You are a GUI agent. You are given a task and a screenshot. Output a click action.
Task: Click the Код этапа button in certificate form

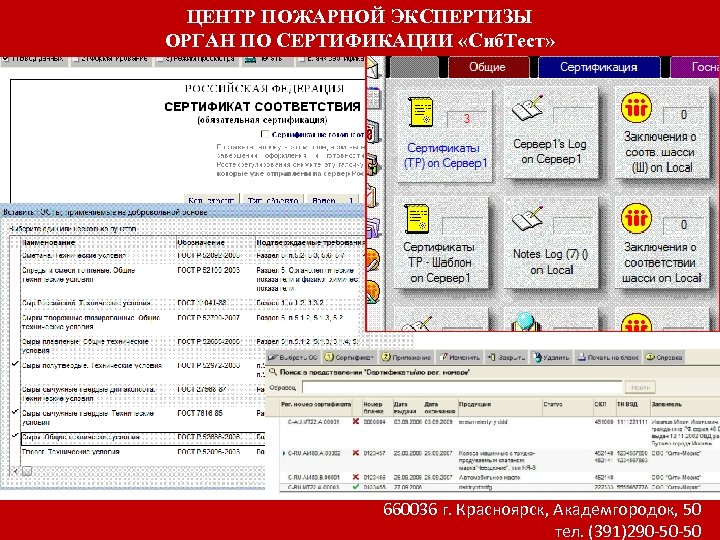(x=212, y=200)
